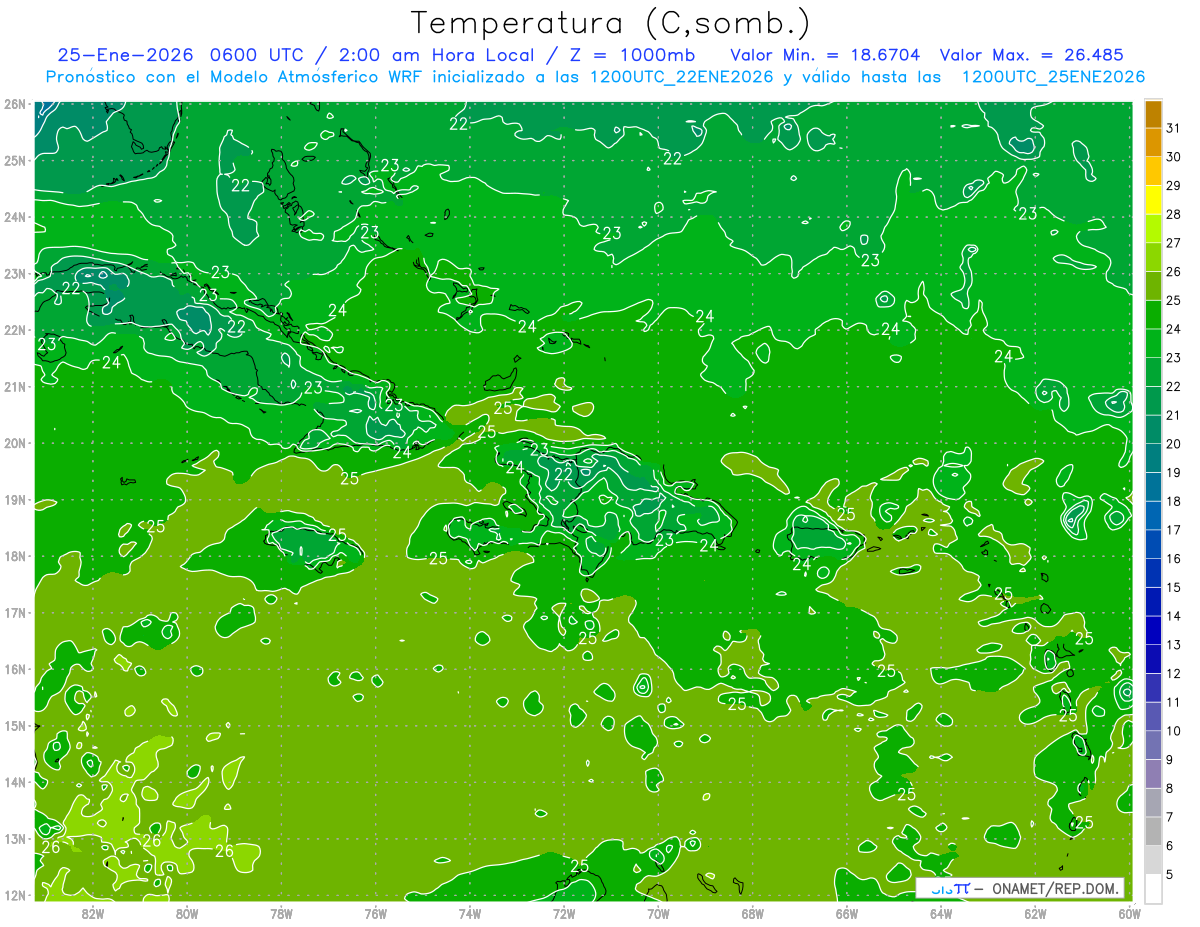Screen dimensions: 1200x927
Task: Click the colorbar legend value 10
Action: click(1173, 731)
